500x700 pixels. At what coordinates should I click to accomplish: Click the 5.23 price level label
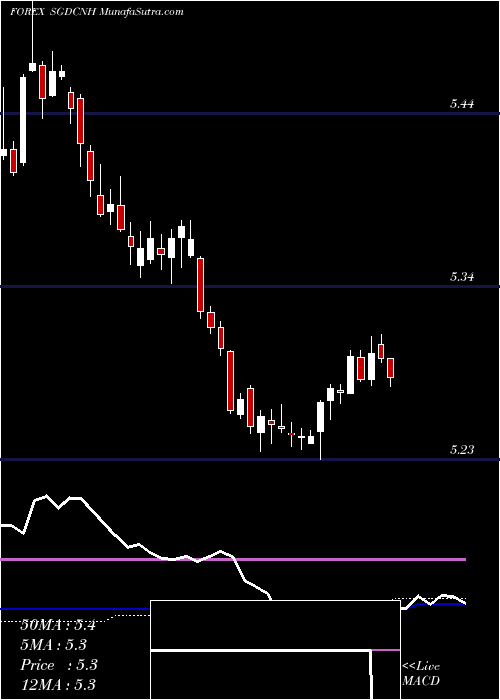click(462, 450)
